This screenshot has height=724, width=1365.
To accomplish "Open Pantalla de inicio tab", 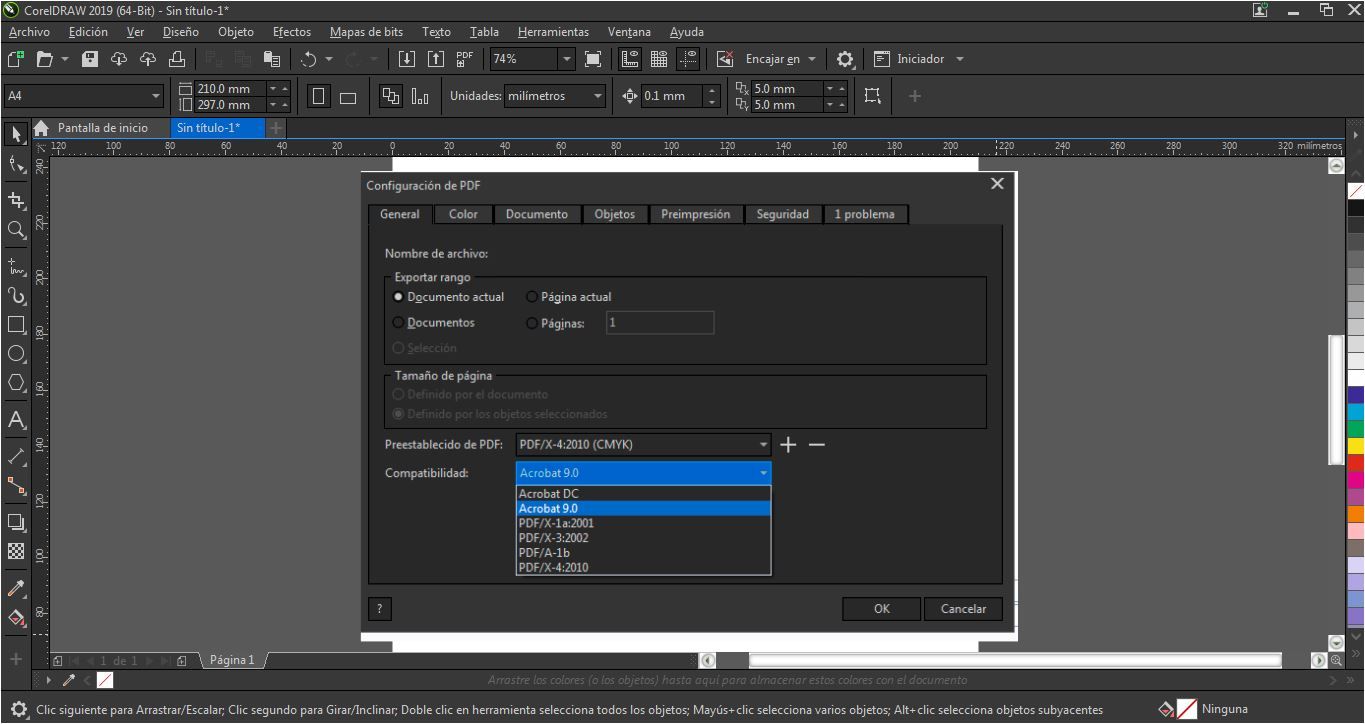I will tap(102, 128).
